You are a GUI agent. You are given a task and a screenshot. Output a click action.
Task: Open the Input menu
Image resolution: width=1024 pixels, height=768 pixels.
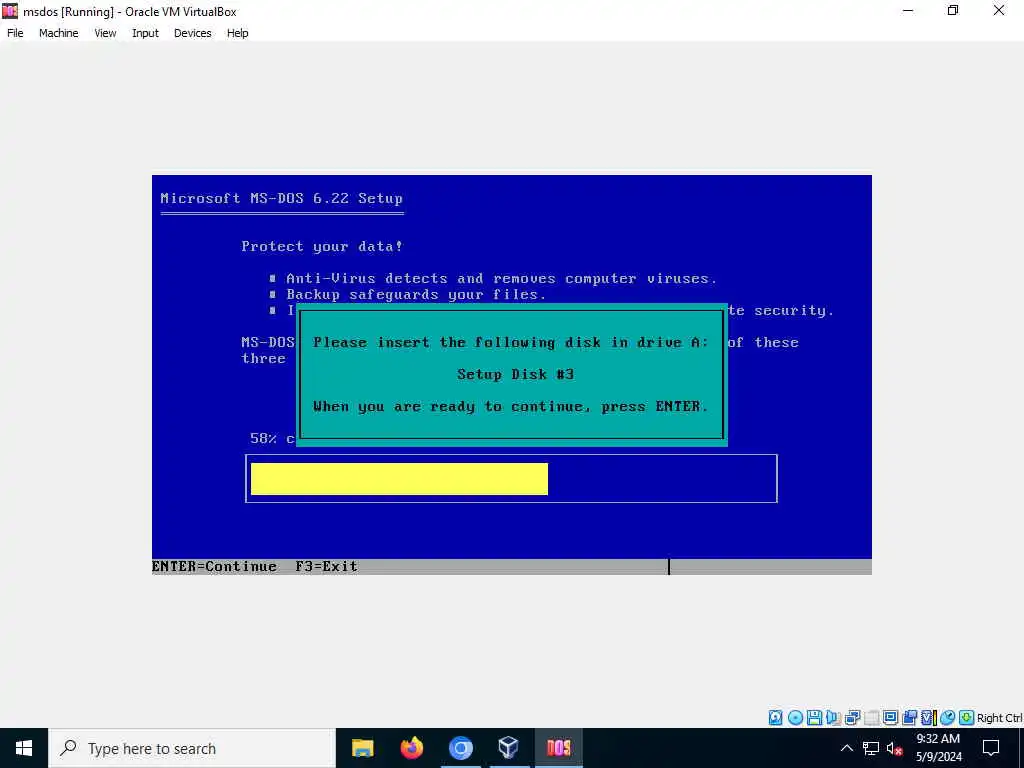pyautogui.click(x=145, y=33)
